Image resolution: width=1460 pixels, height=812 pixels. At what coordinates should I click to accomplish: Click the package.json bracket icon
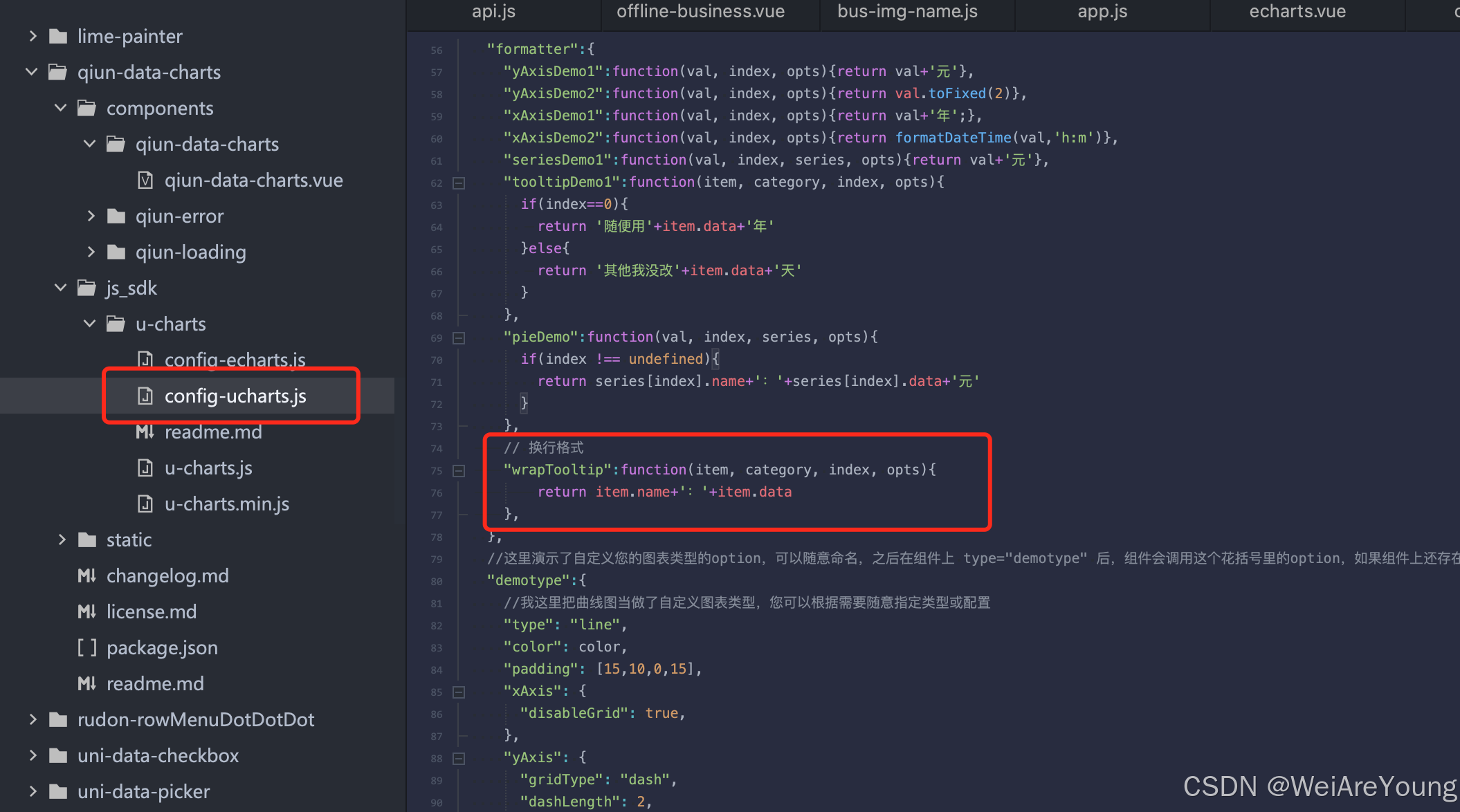(x=86, y=648)
